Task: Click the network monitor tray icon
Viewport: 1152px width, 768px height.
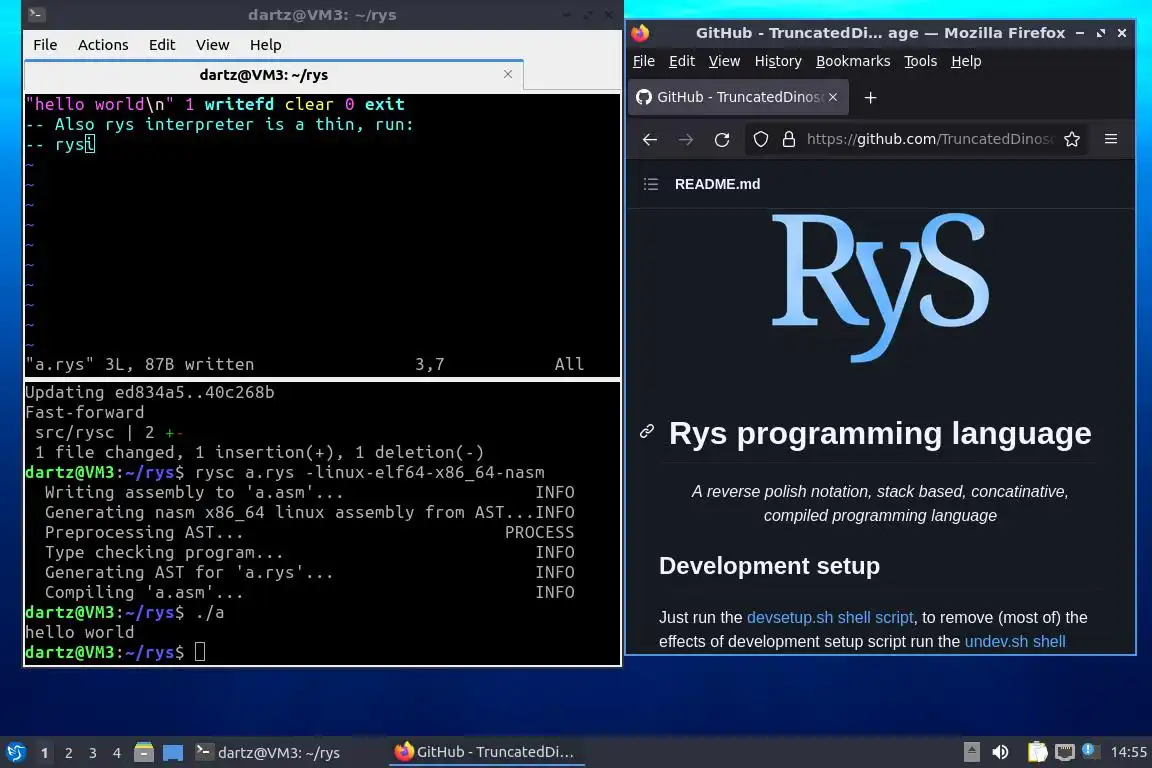Action: coord(1065,752)
